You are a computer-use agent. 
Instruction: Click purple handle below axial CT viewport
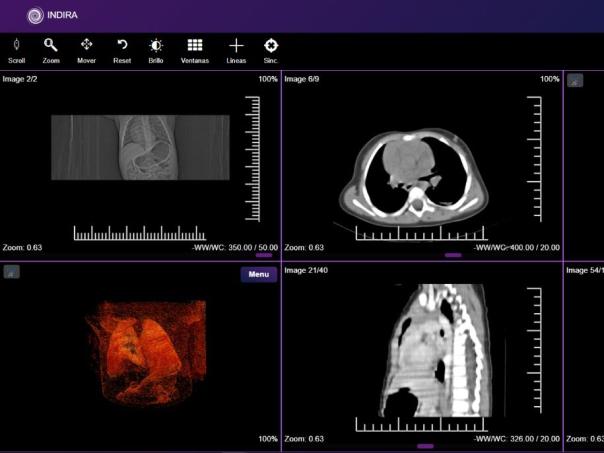(453, 255)
